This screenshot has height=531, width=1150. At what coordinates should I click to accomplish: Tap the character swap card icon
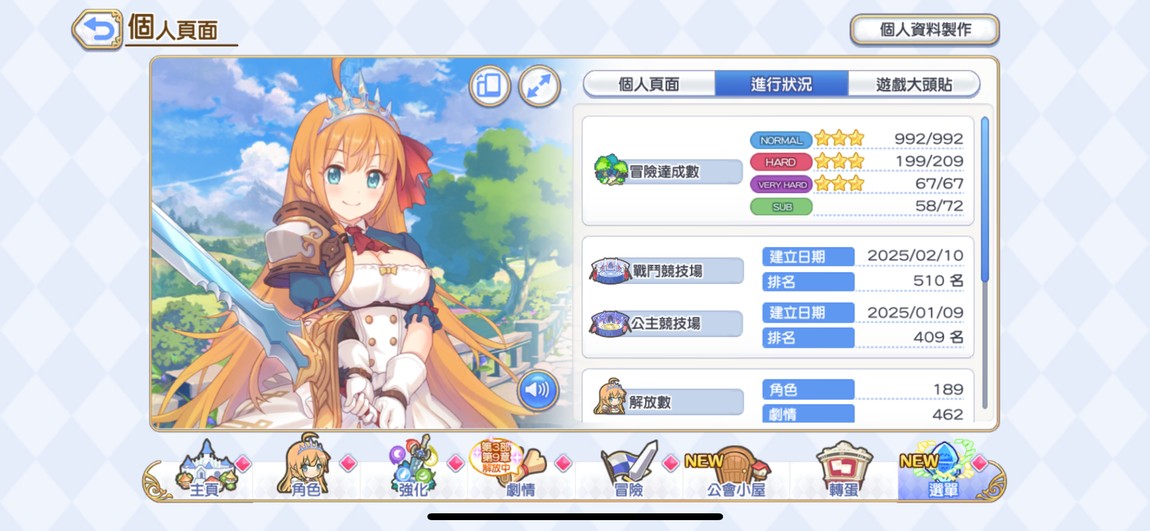(x=490, y=86)
